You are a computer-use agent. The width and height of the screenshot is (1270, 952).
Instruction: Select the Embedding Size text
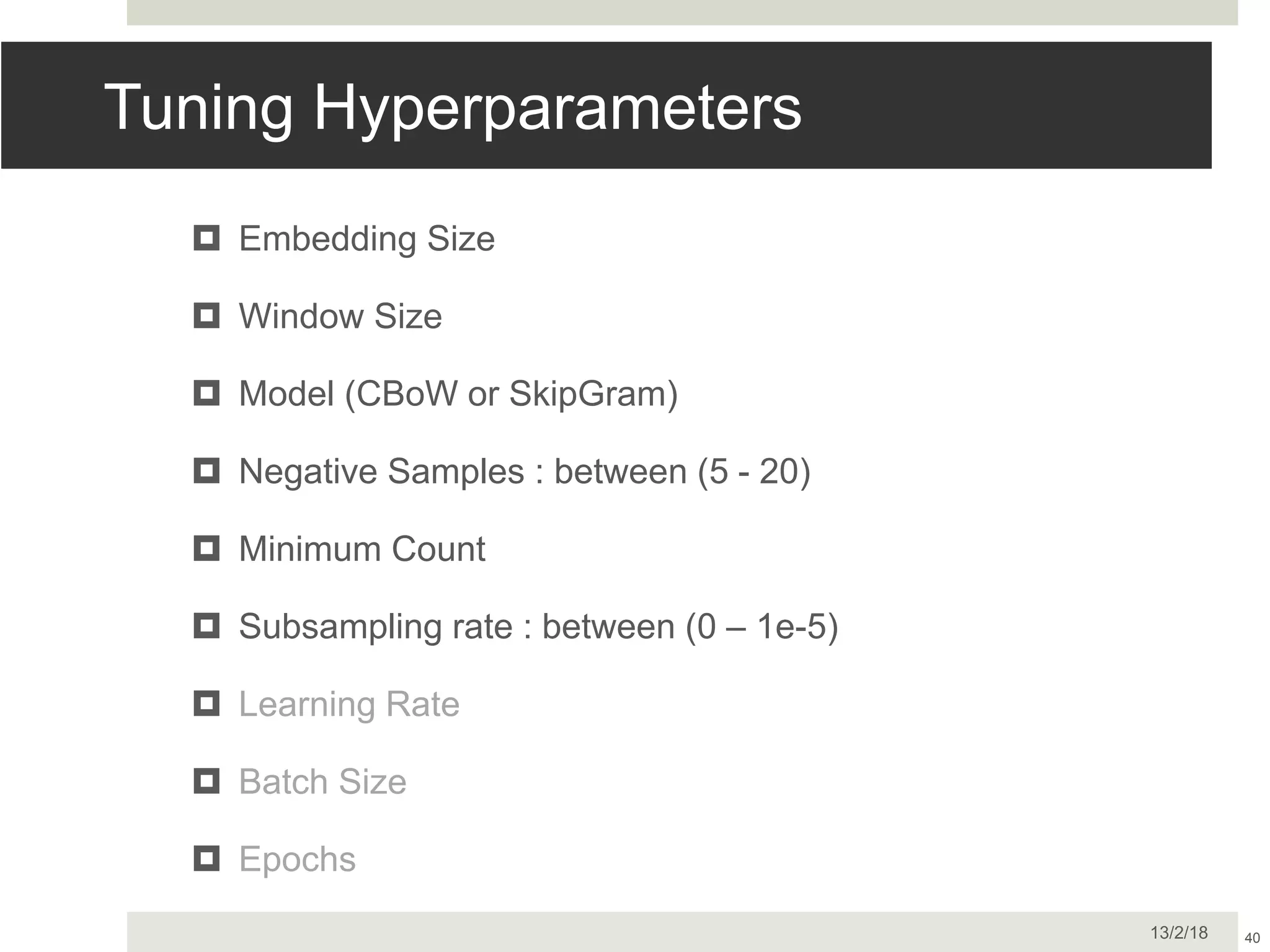[366, 239]
